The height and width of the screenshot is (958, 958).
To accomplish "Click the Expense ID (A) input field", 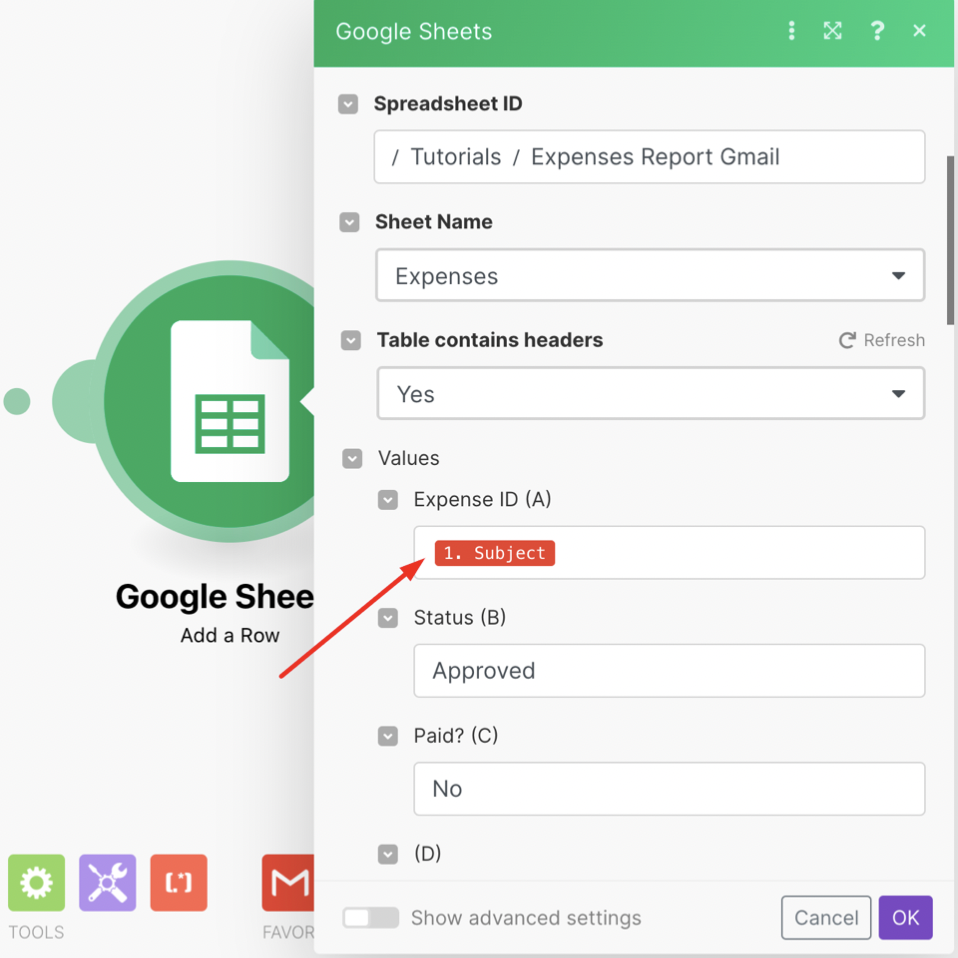I will [x=669, y=552].
